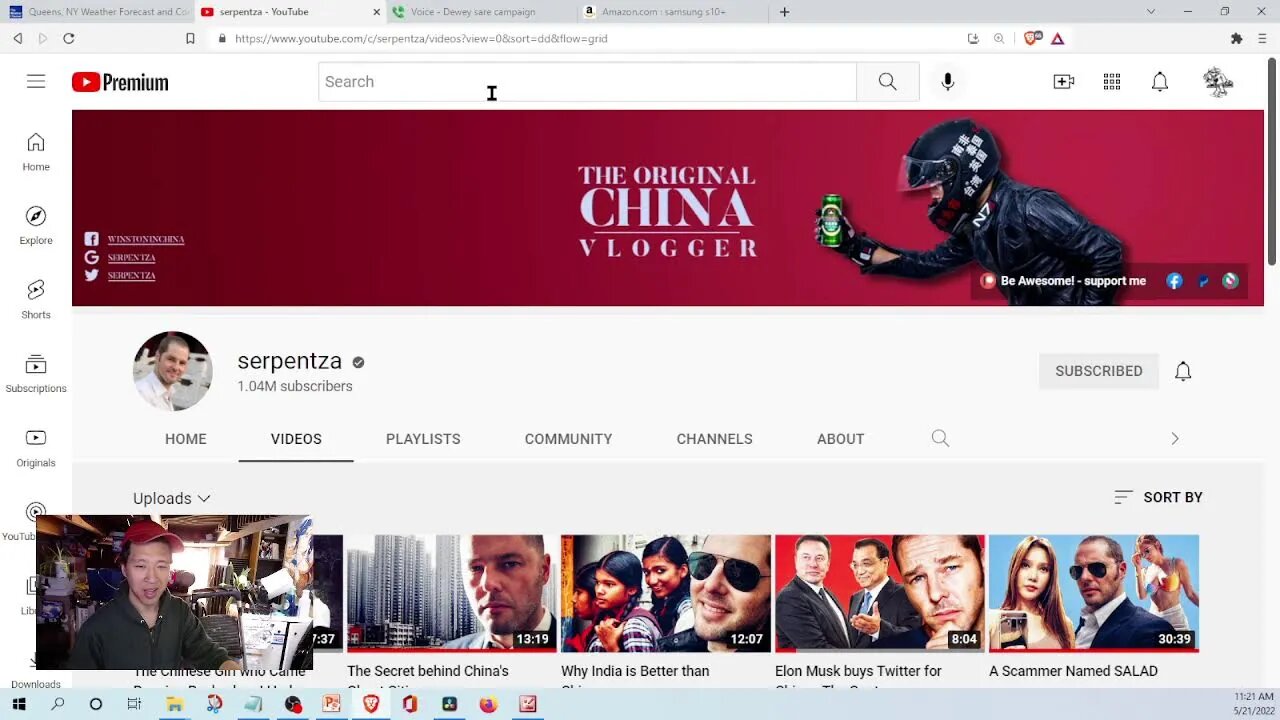Open a new browser tab
The image size is (1280, 720).
[784, 12]
